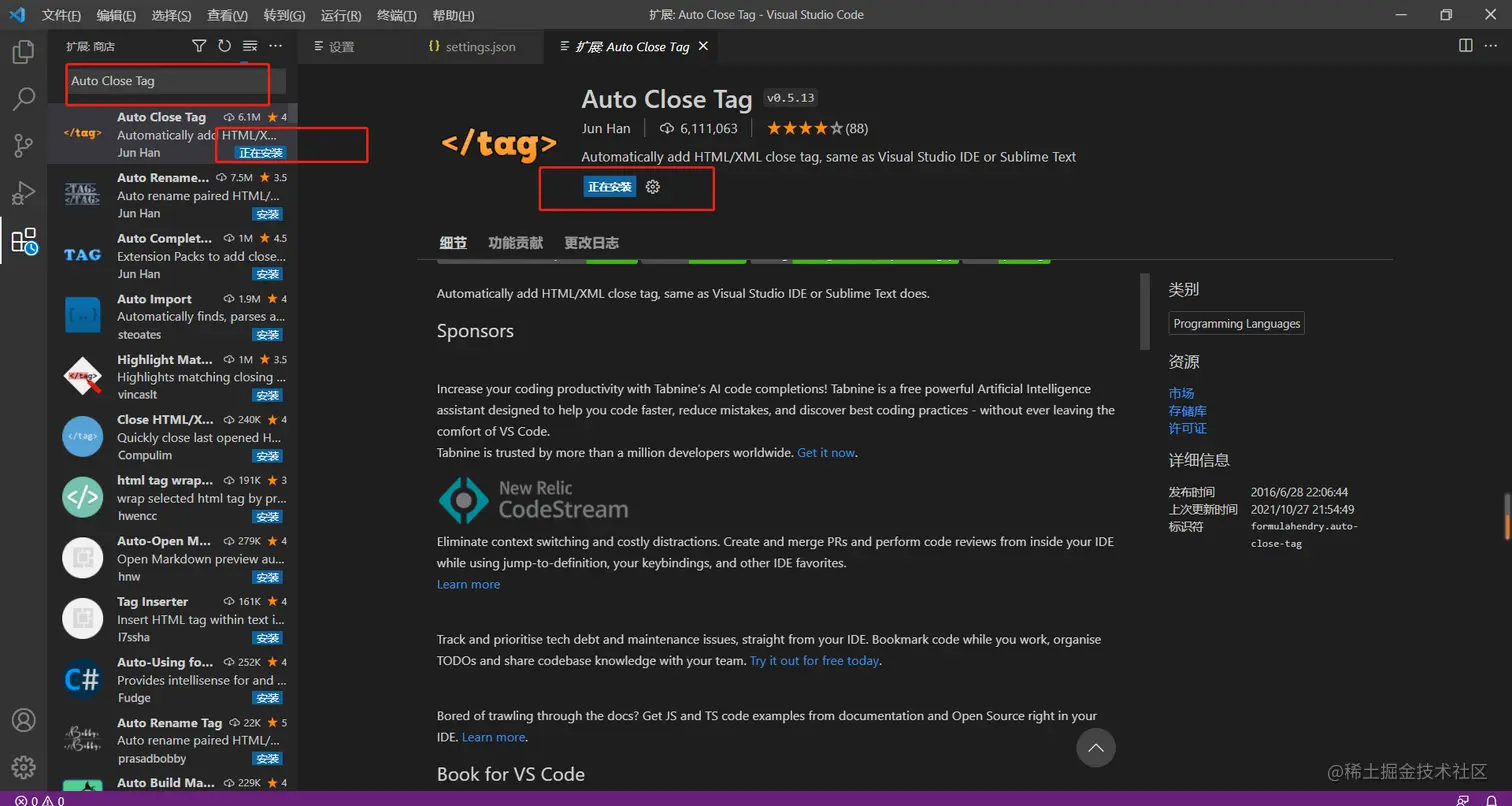Image resolution: width=1512 pixels, height=806 pixels.
Task: Open extensions panel more actions menu
Action: [276, 46]
